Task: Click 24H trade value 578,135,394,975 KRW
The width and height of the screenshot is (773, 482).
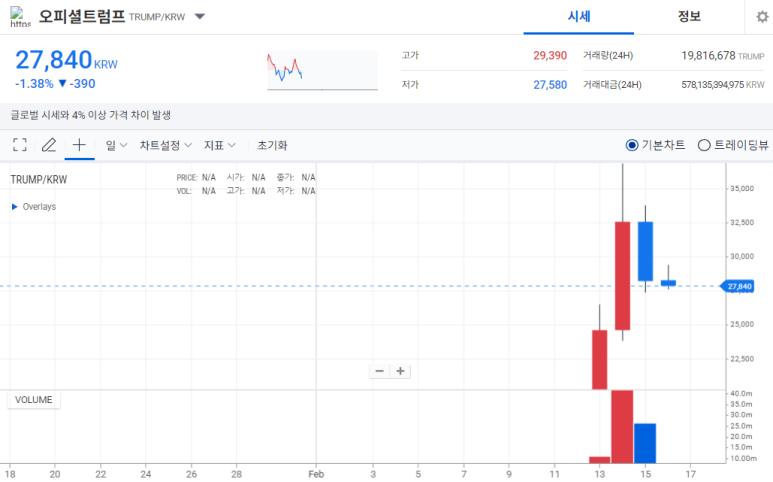Action: 723,85
